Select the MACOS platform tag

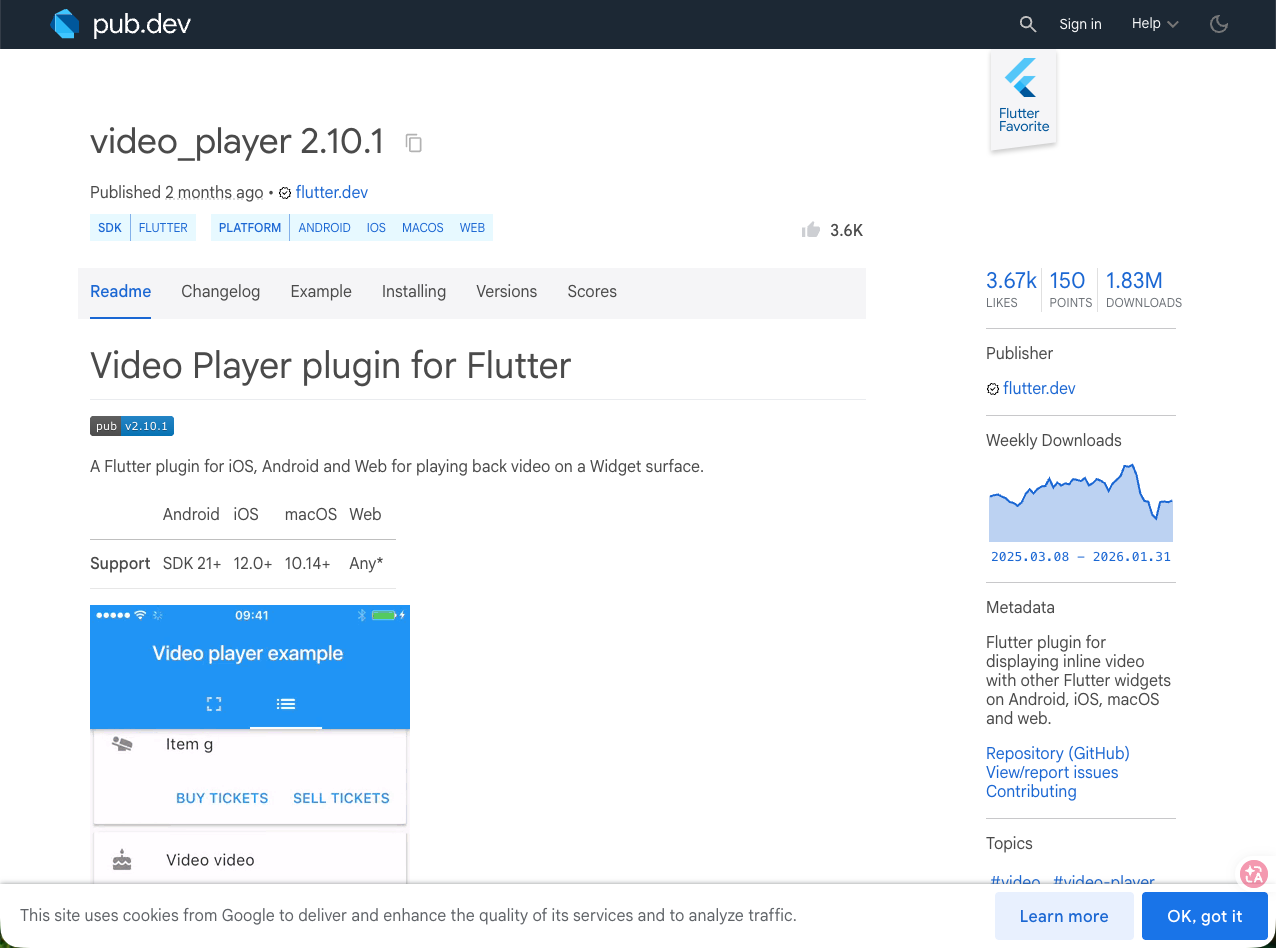[x=423, y=228]
